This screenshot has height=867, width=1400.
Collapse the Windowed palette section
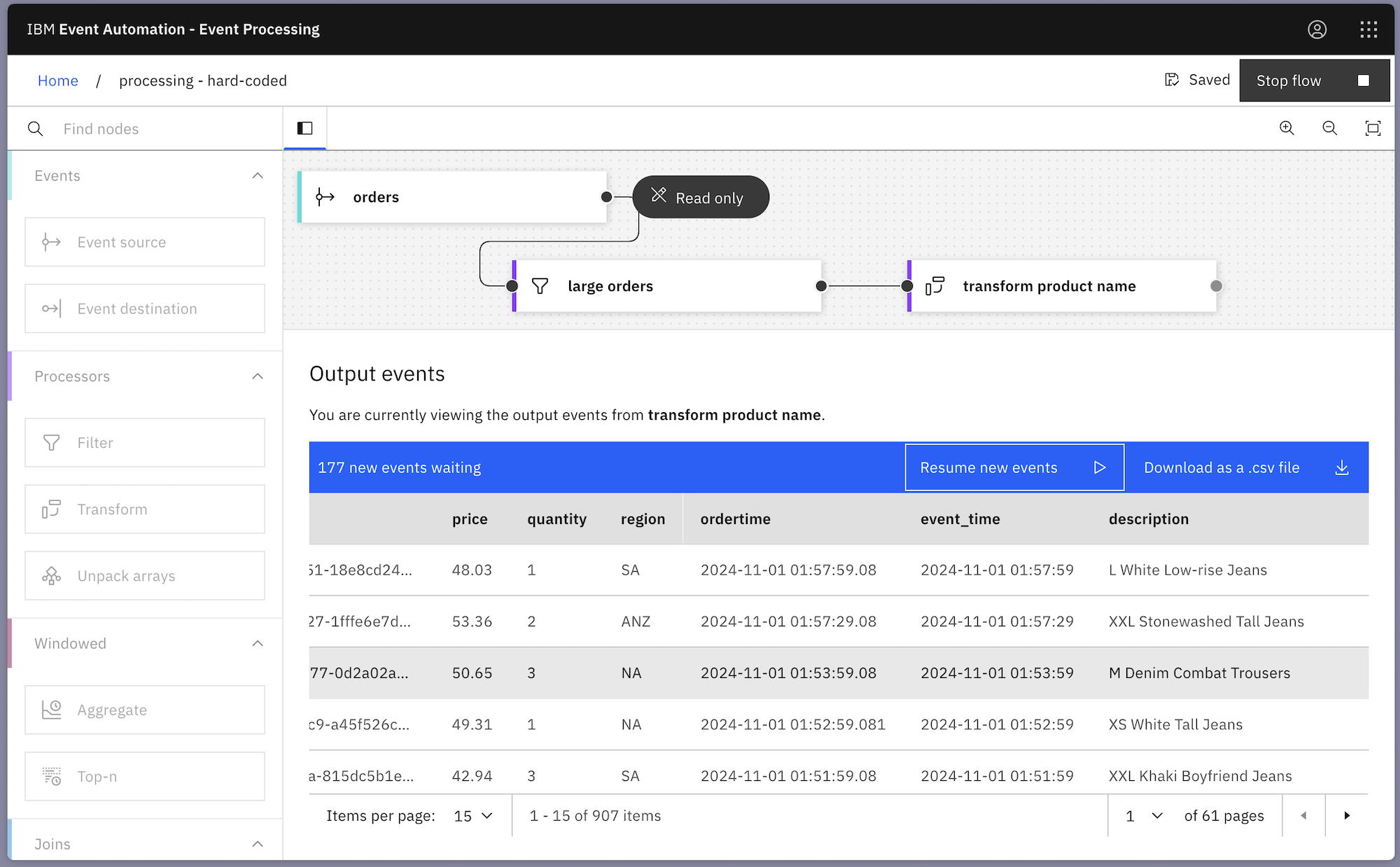coord(258,644)
